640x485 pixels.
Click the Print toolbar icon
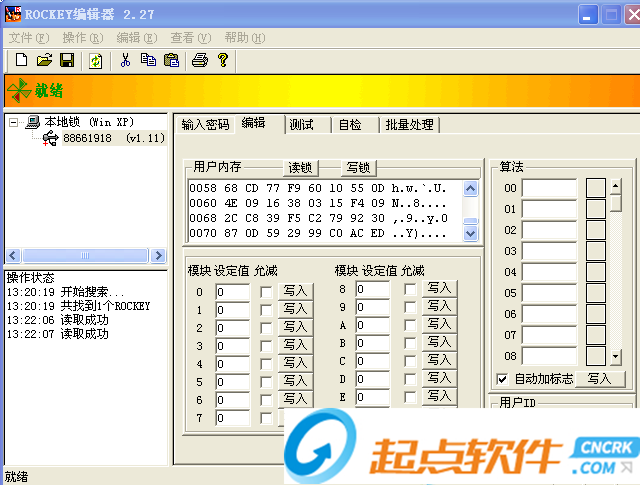pyautogui.click(x=200, y=60)
